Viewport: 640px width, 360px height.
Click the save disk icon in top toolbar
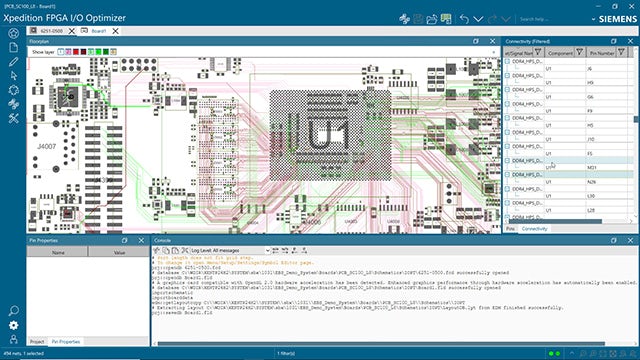418,19
